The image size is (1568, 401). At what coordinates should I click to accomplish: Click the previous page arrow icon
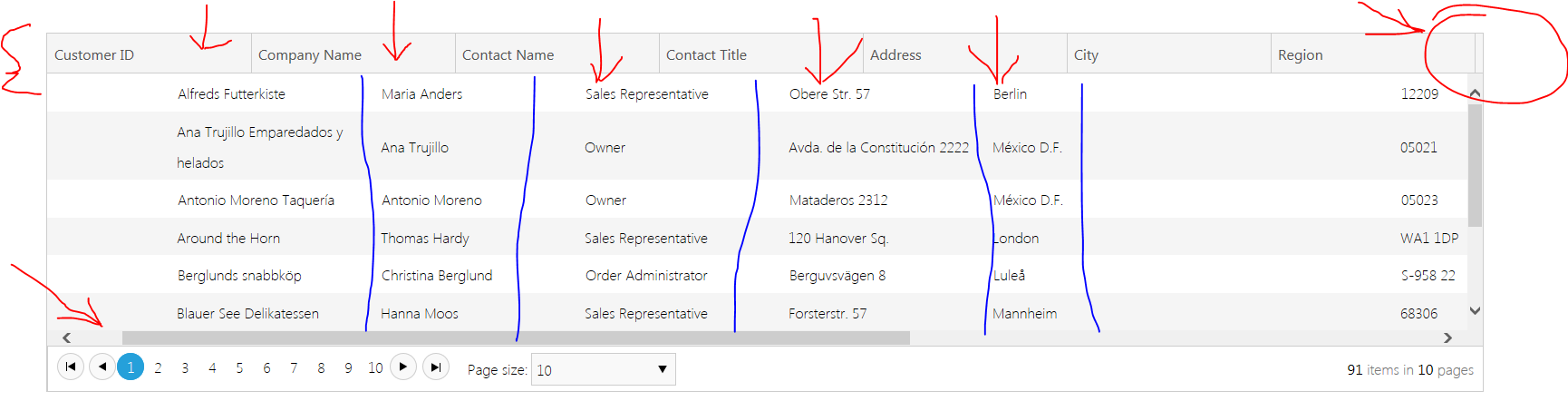102,367
